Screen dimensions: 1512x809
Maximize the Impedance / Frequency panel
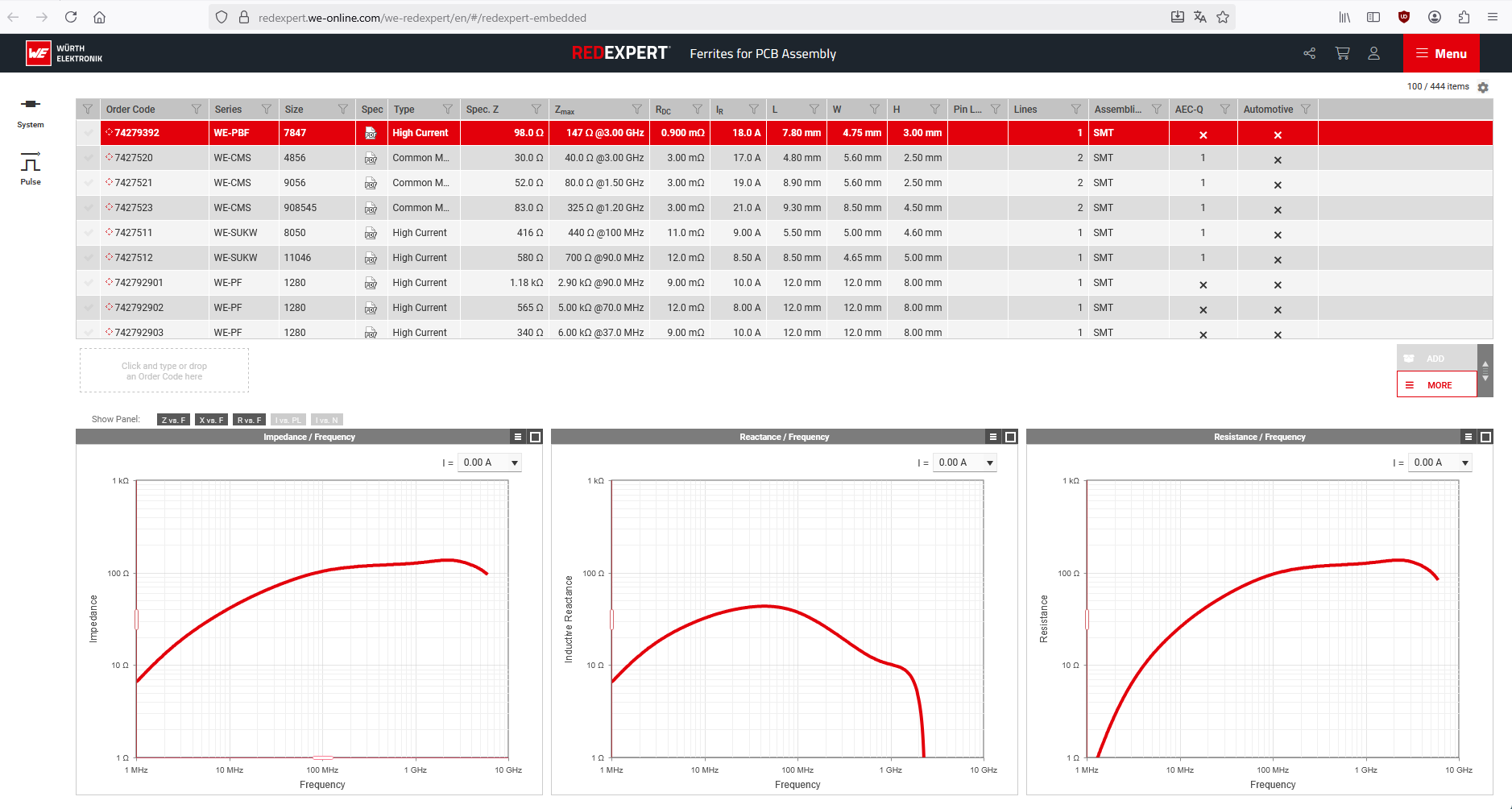point(535,437)
